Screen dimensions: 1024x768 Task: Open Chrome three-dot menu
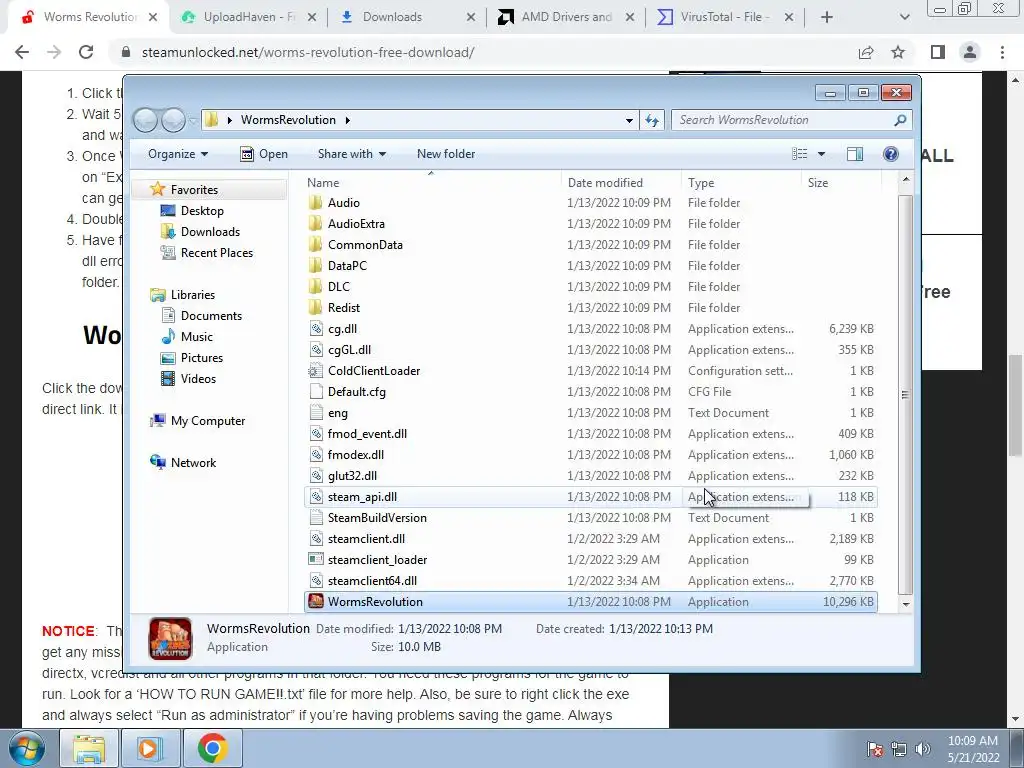1002,52
